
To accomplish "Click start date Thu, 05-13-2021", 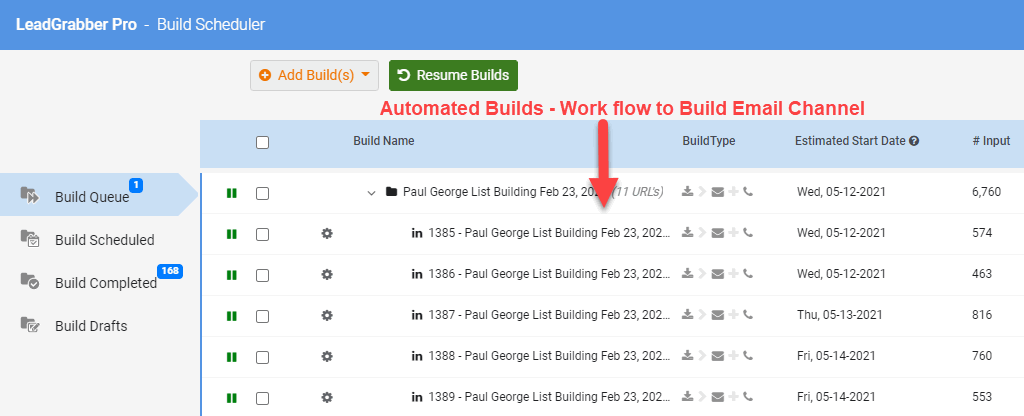I will (840, 315).
